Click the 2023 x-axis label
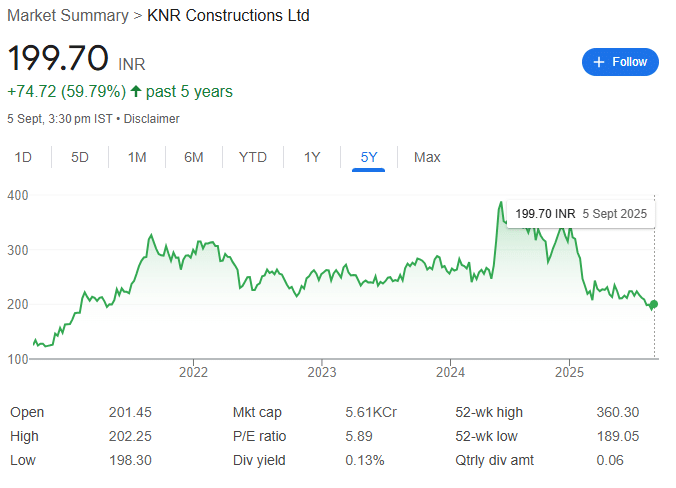This screenshot has height=488, width=676. (322, 372)
